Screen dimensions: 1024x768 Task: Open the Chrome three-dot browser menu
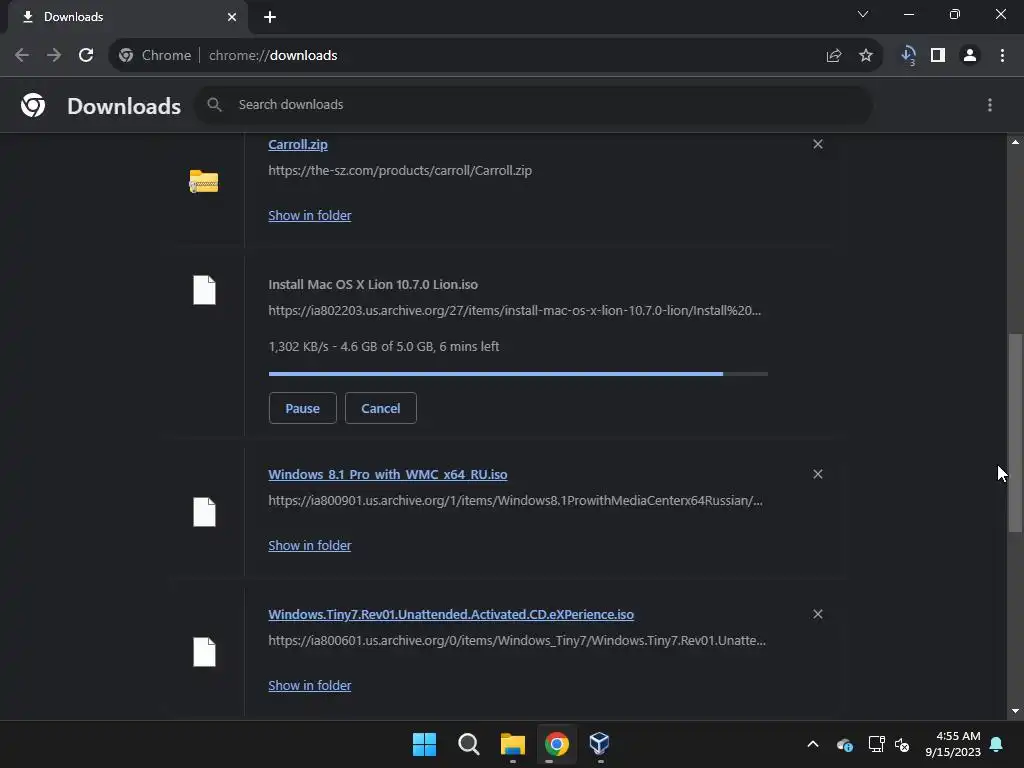coord(1002,56)
